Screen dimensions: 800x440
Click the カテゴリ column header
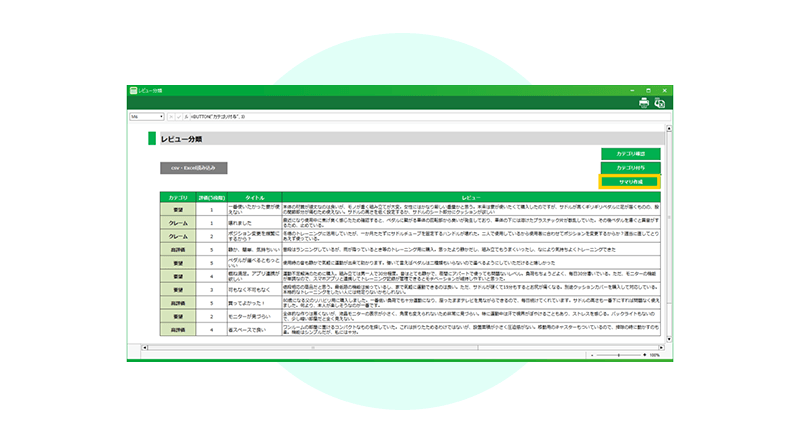178,198
